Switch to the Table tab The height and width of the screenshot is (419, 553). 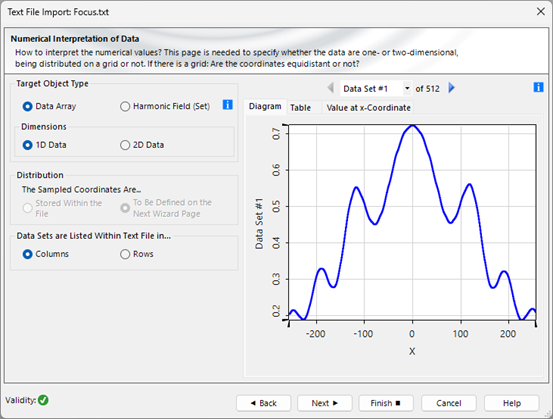click(x=300, y=108)
